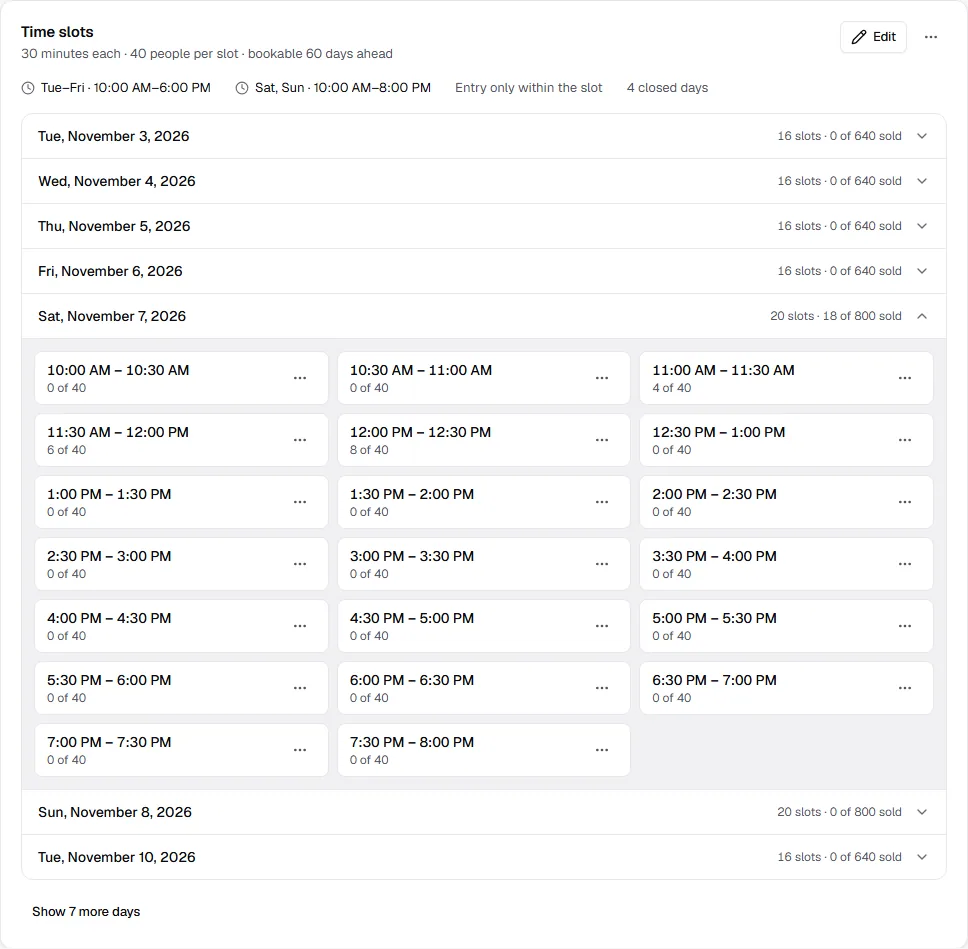
Task: Open options for 1:30 PM – 2:00 PM slot
Action: click(602, 502)
